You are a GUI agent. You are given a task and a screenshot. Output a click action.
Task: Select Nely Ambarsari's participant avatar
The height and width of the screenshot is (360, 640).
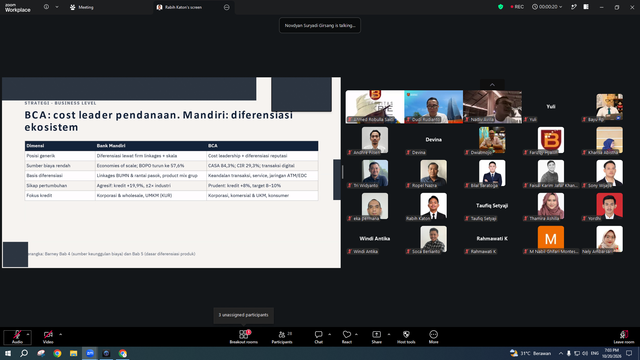[609, 239]
